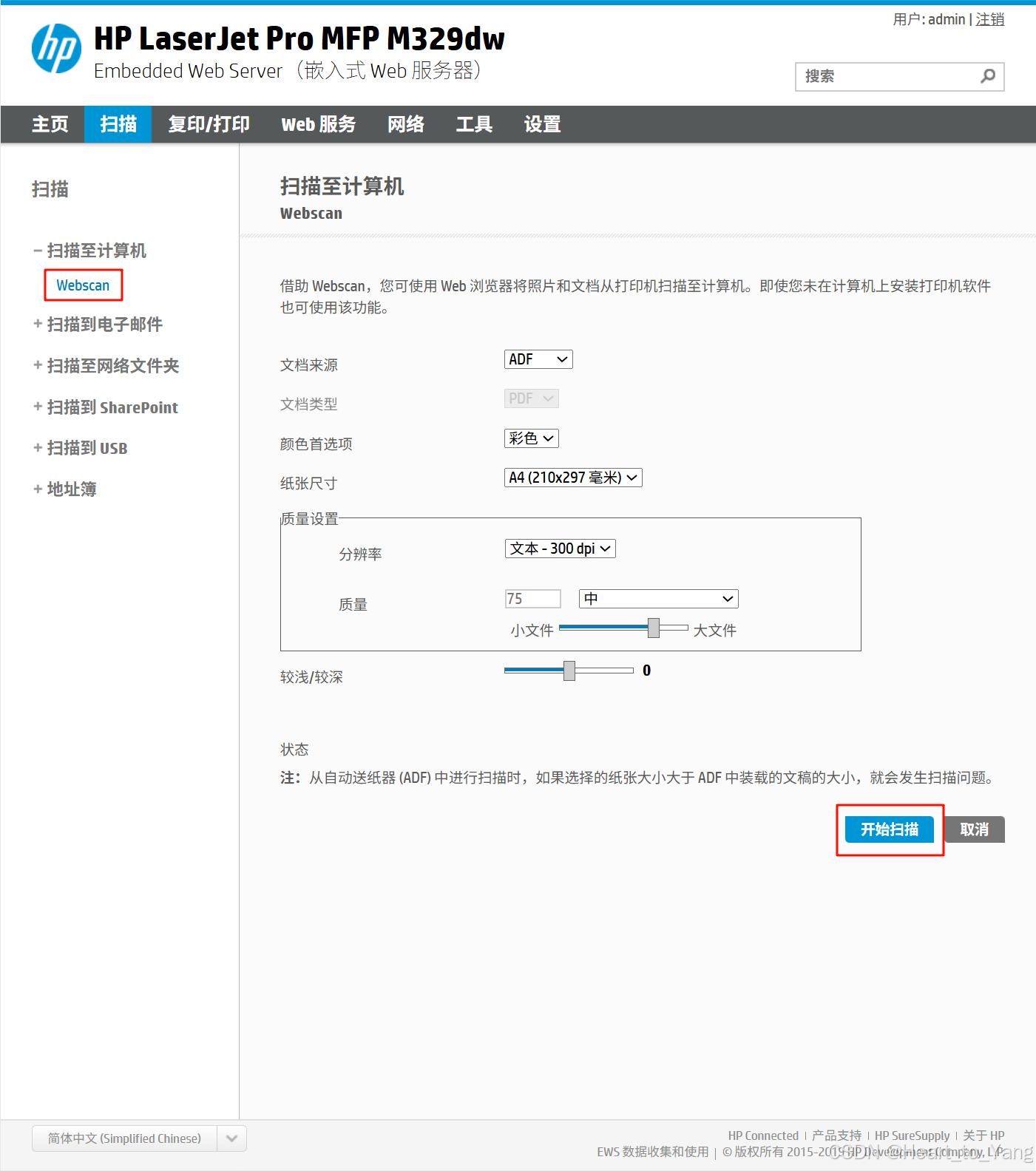Open the 质量 中 dropdown
Screen dimensions: 1036x1171
(x=659, y=599)
